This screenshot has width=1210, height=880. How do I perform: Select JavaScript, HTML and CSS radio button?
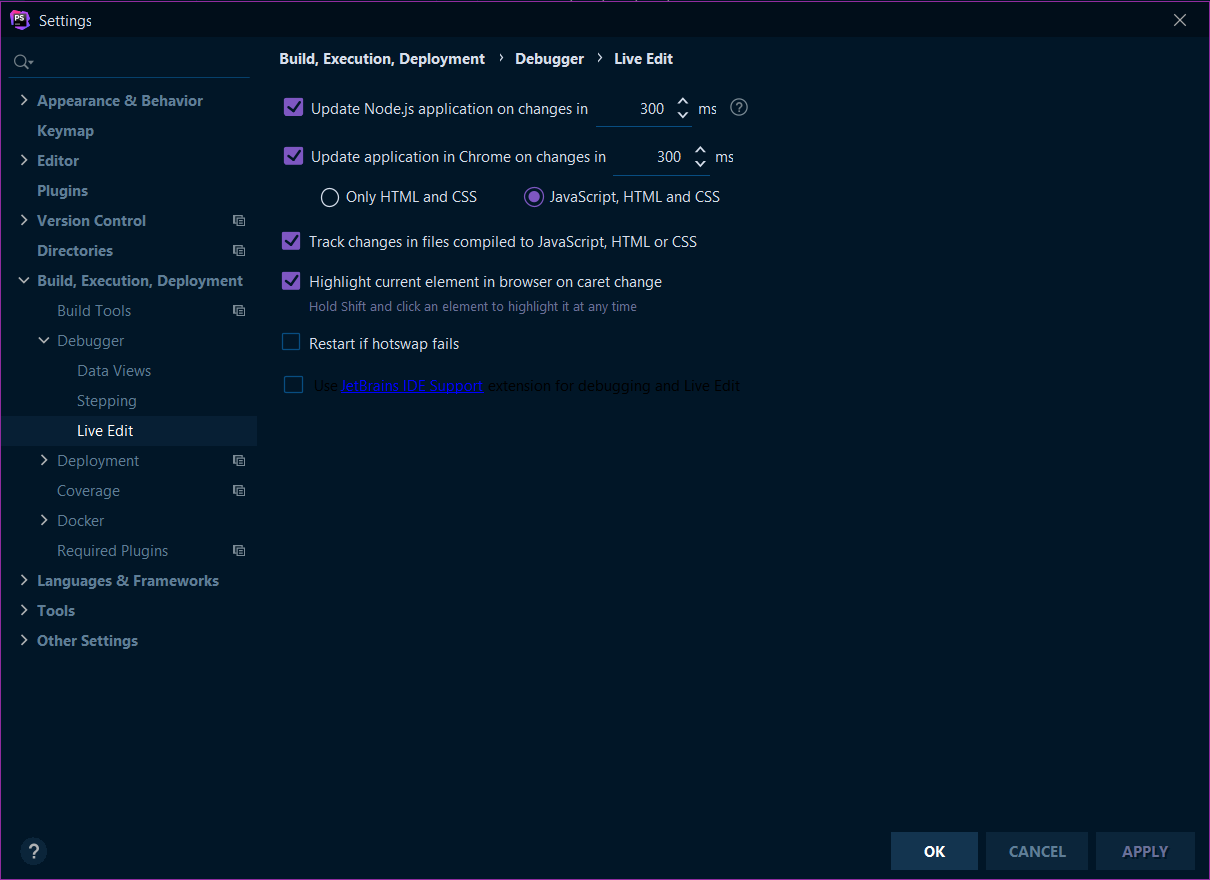[x=534, y=197]
